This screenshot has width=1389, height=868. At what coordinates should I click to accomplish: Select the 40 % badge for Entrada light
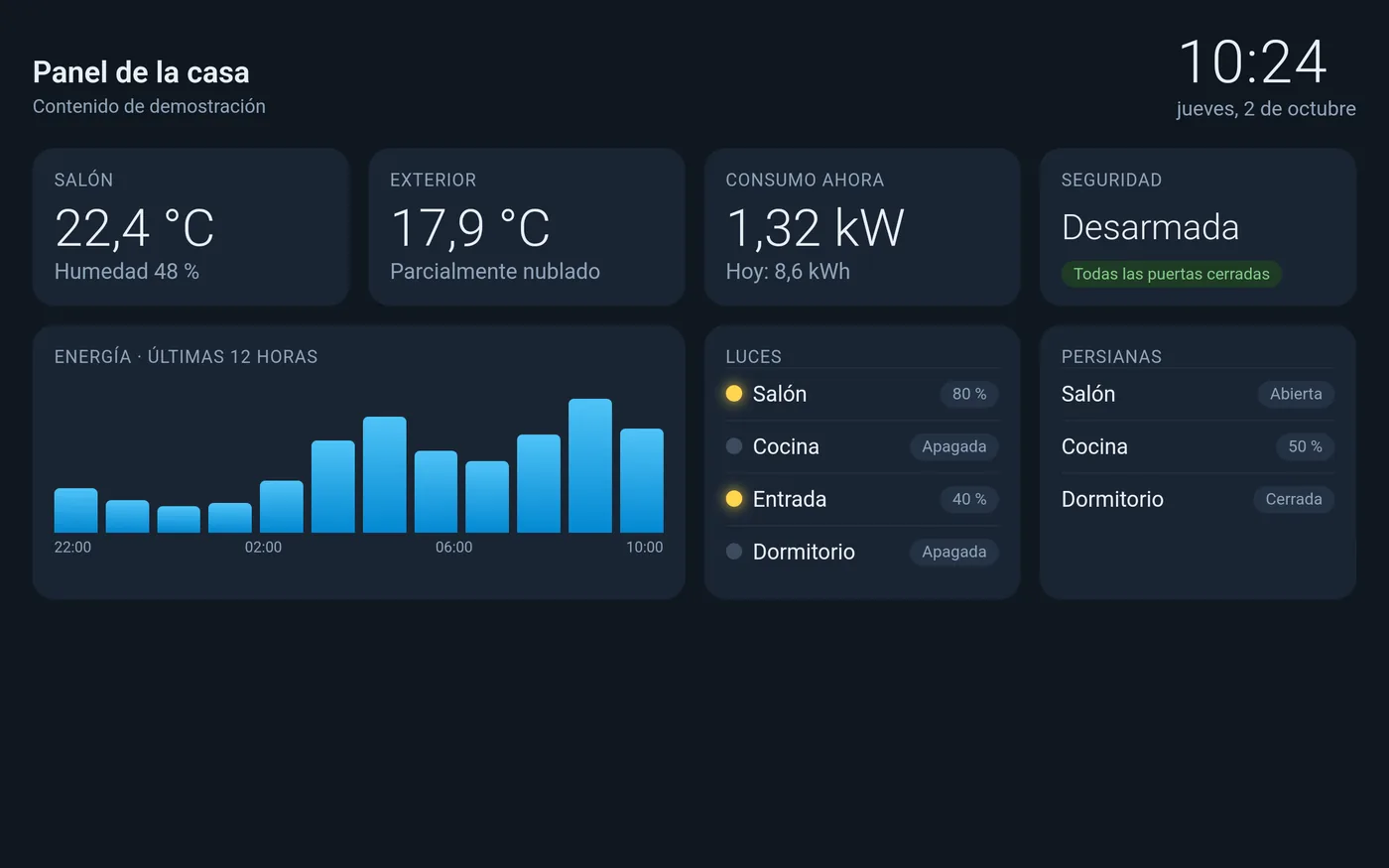point(969,499)
